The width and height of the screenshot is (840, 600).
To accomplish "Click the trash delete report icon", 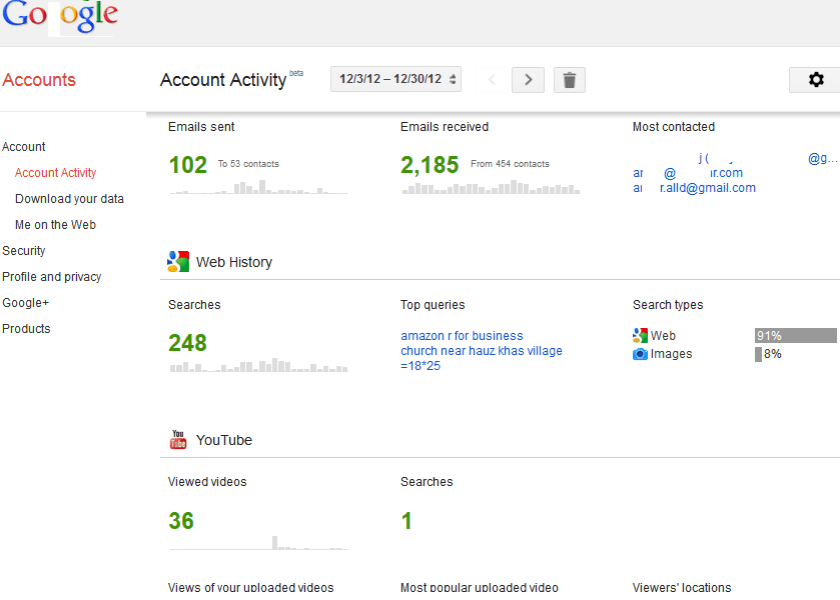I will pyautogui.click(x=569, y=80).
